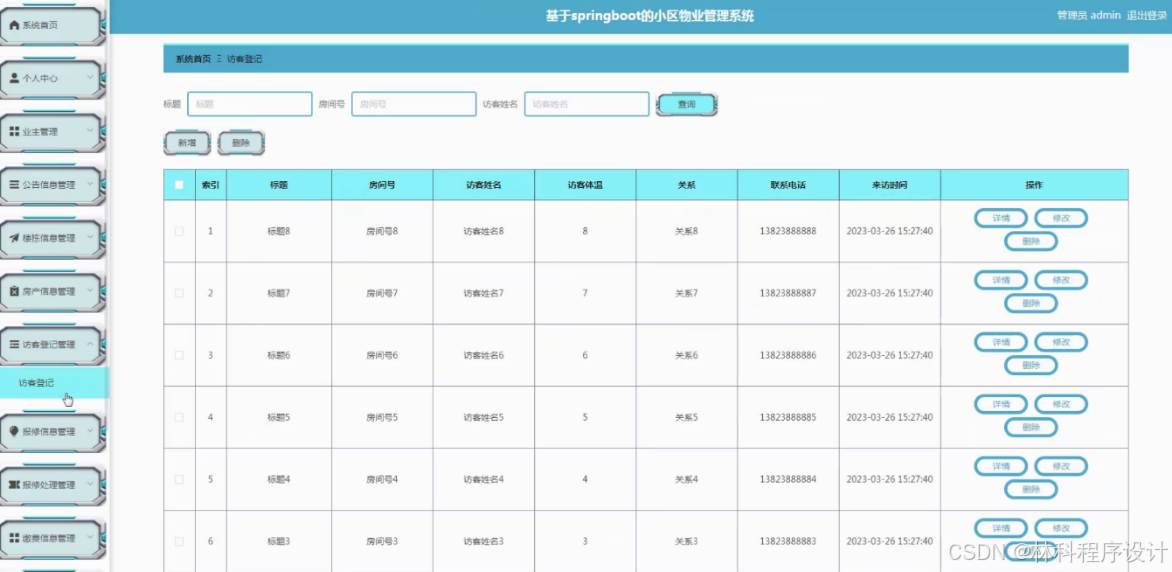Click 退出登录 to log out

1147,16
